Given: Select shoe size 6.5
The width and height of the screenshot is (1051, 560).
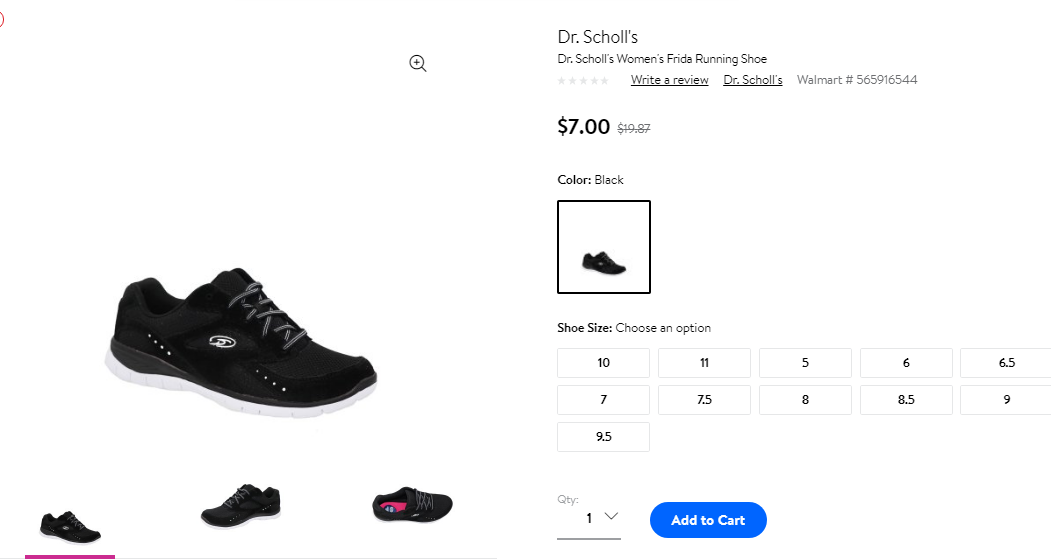Looking at the screenshot, I should (1006, 363).
